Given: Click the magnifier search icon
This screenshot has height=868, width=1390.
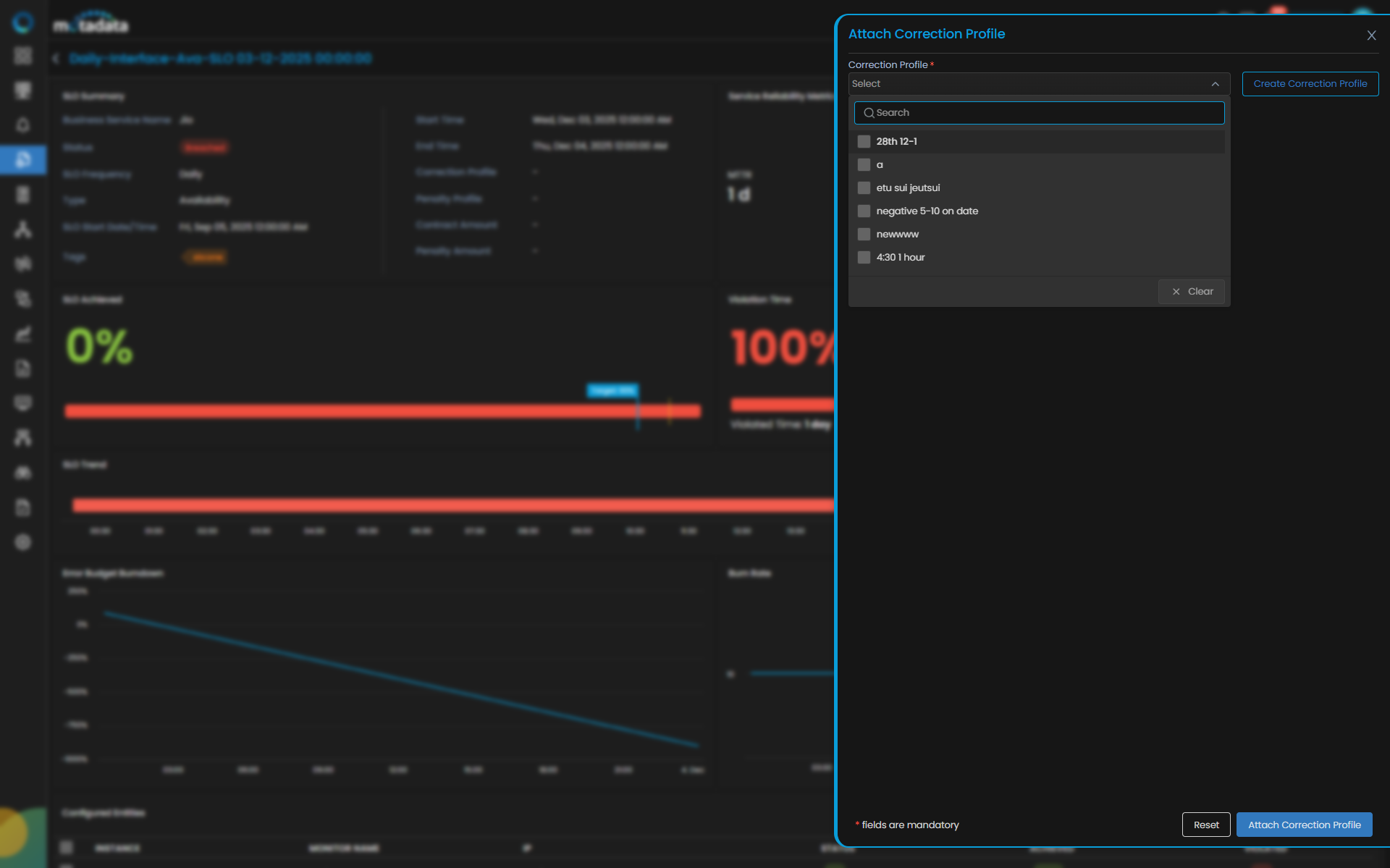Looking at the screenshot, I should point(869,113).
